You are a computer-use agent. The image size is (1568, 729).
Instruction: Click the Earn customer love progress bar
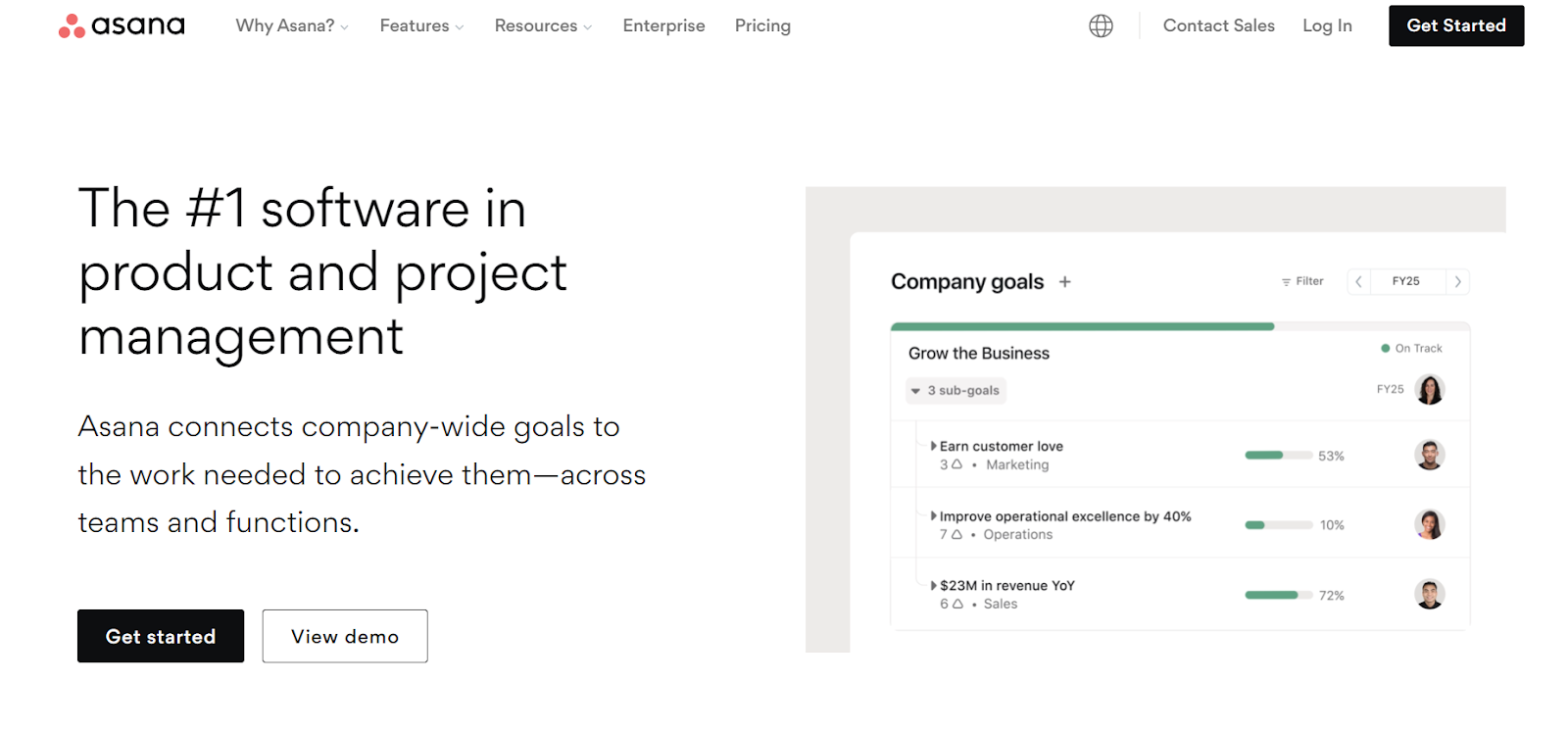click(1278, 456)
